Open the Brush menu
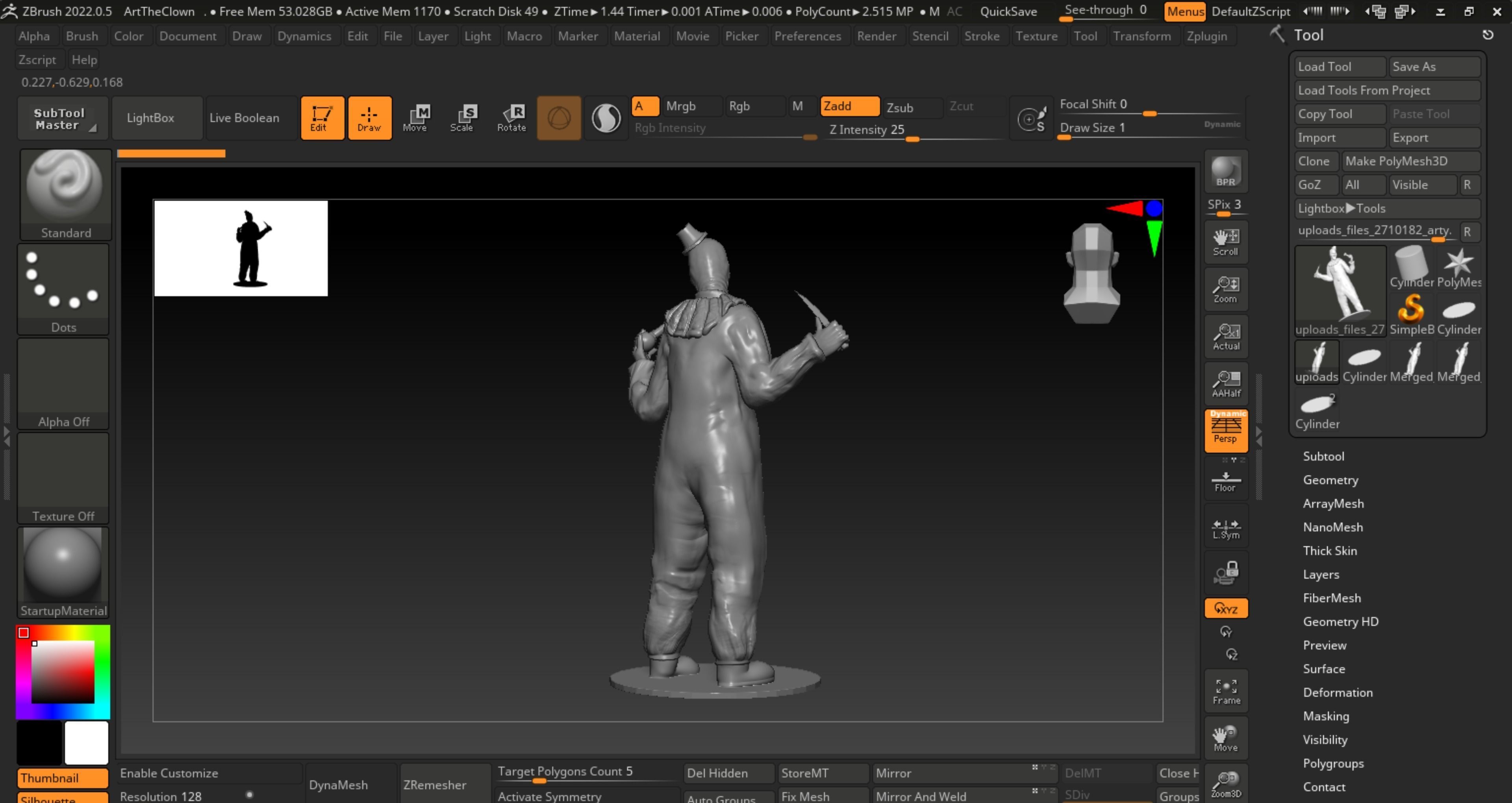The image size is (1512, 803). (x=82, y=36)
